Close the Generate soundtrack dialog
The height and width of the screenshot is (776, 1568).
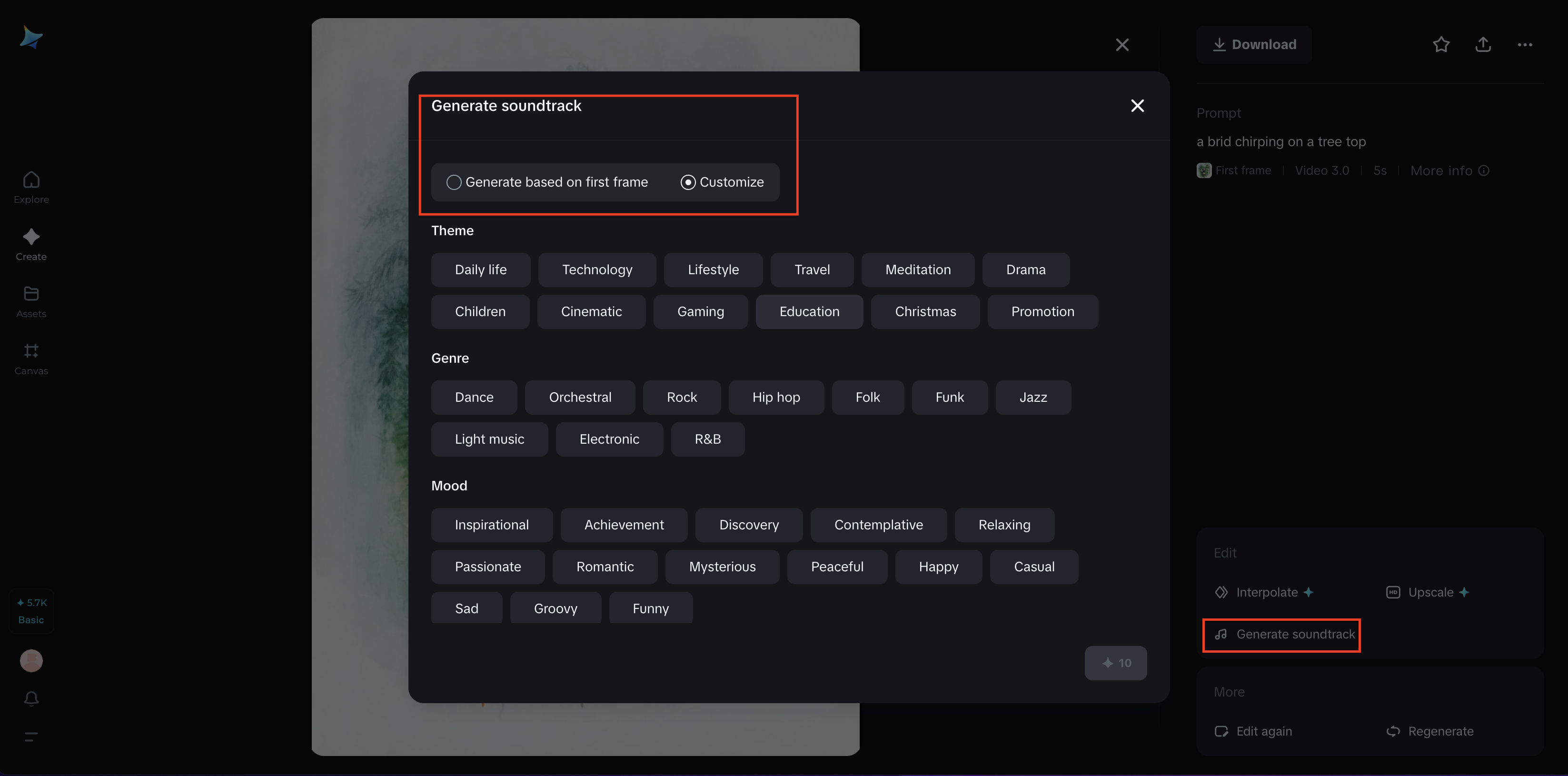[x=1137, y=106]
